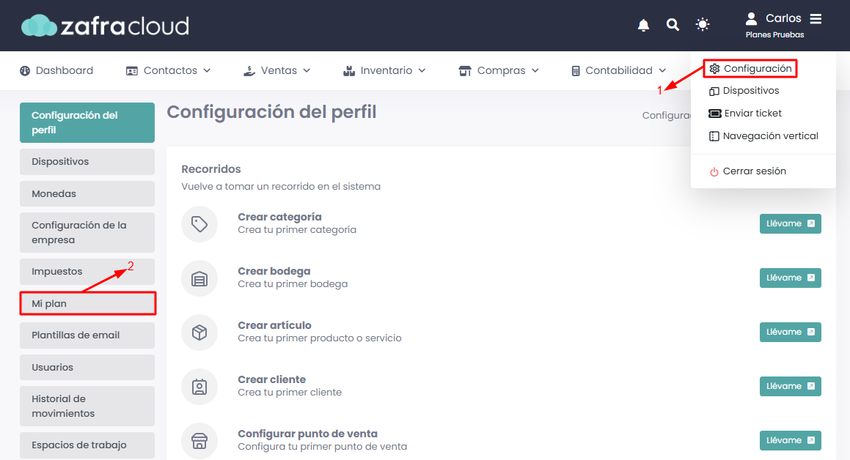Open Mi plan sidebar section
Screen dimensions: 850x460
click(x=88, y=303)
